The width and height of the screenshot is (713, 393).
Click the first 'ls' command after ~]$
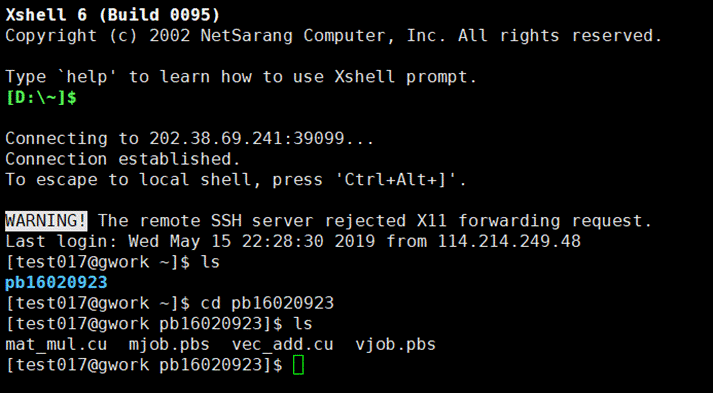[x=210, y=262]
